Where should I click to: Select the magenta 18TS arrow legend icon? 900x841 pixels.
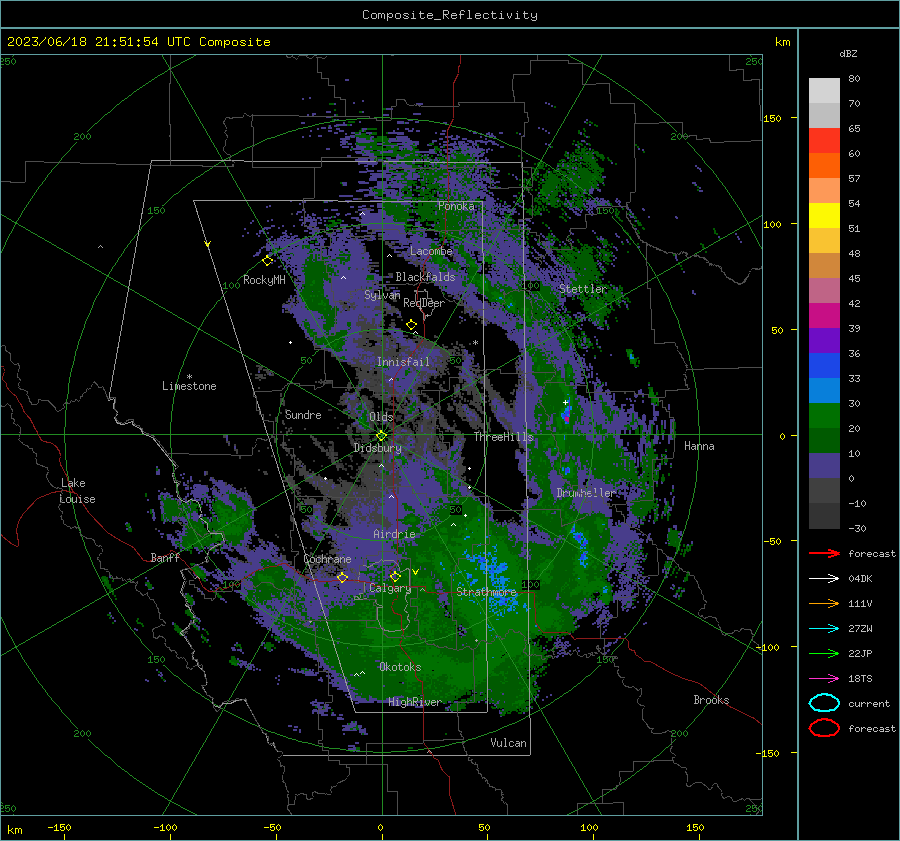tap(824, 679)
